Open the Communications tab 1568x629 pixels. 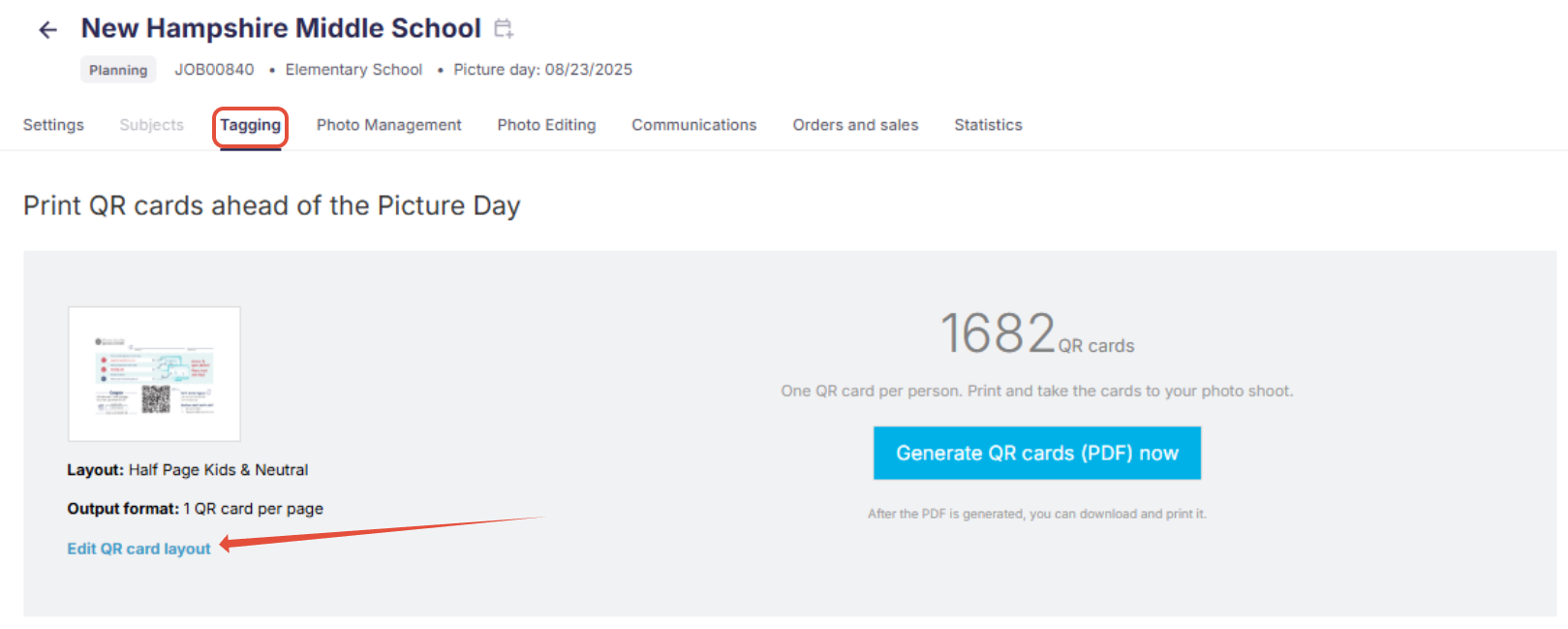click(x=693, y=125)
